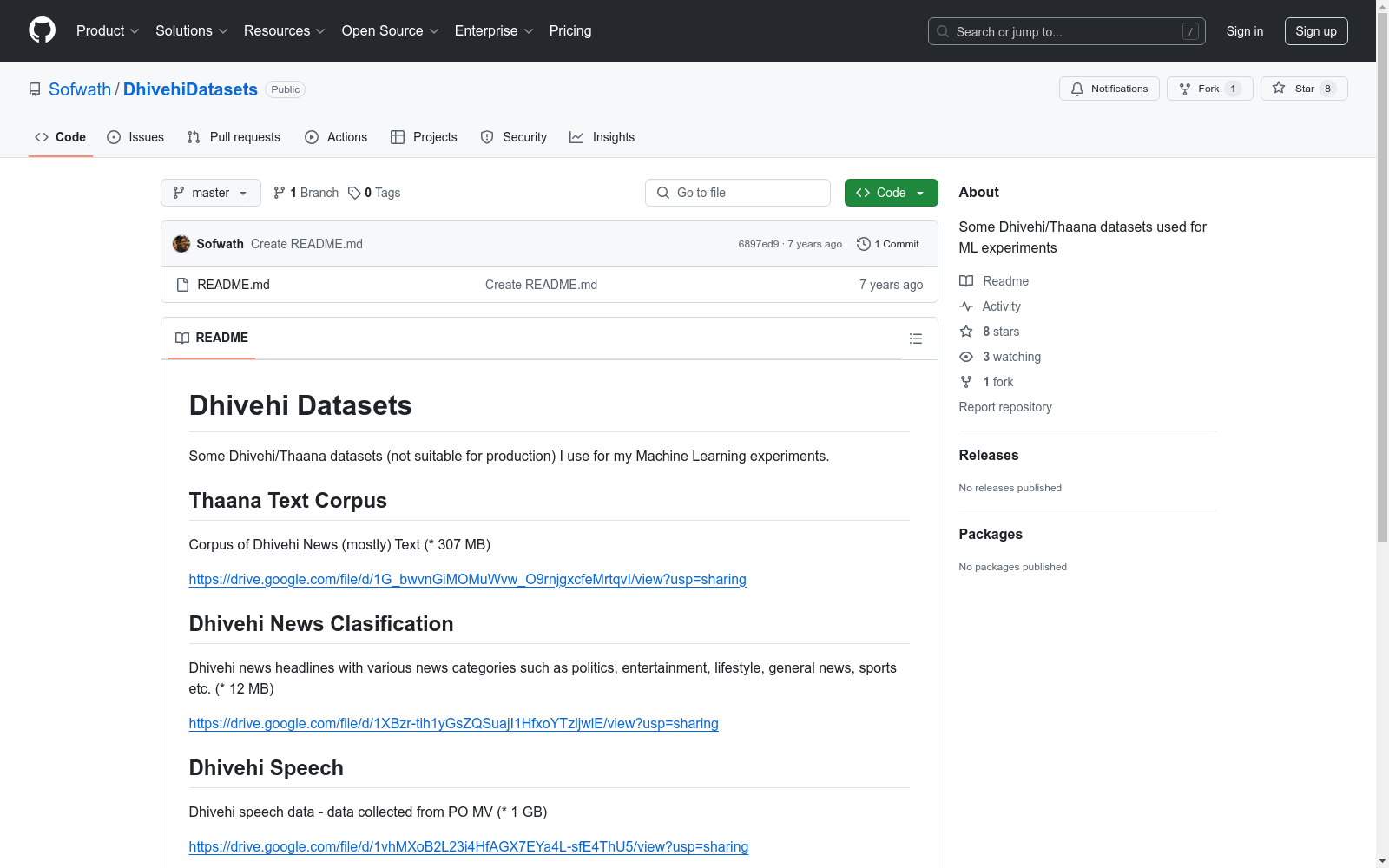View the 1 Branch link
Image resolution: width=1389 pixels, height=868 pixels.
(x=306, y=193)
